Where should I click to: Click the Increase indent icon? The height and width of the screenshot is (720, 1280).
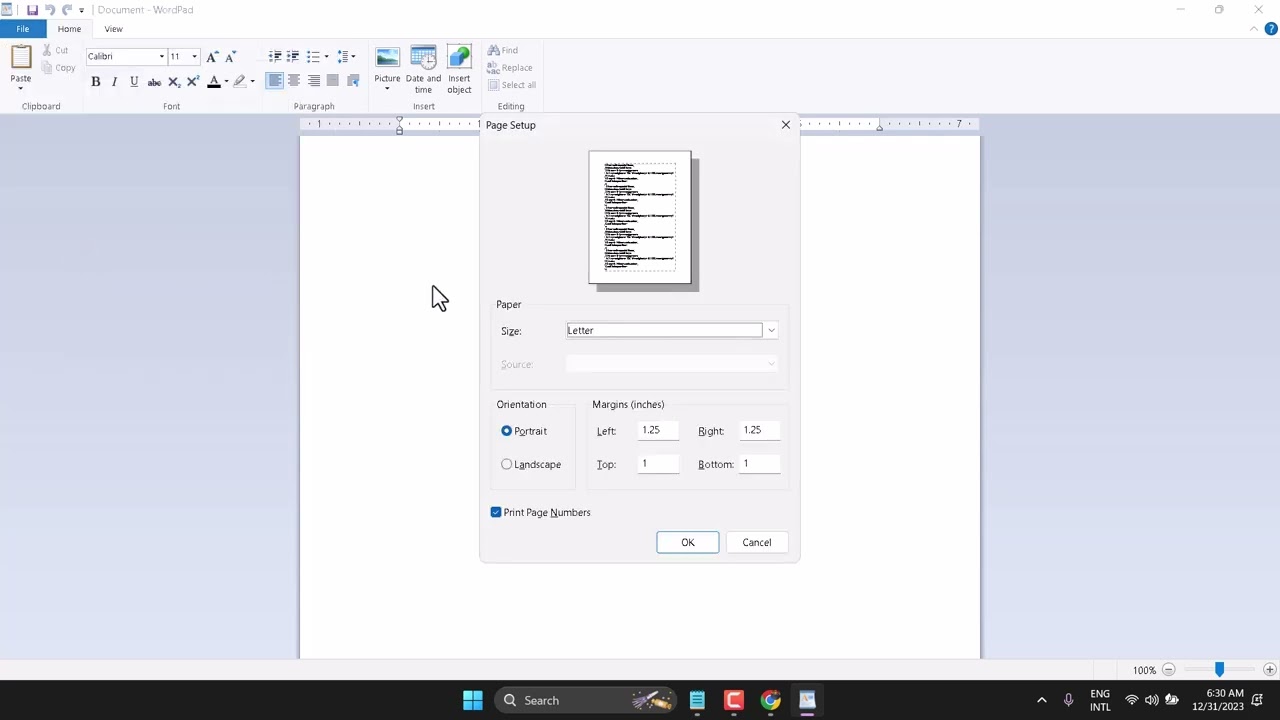pos(293,57)
